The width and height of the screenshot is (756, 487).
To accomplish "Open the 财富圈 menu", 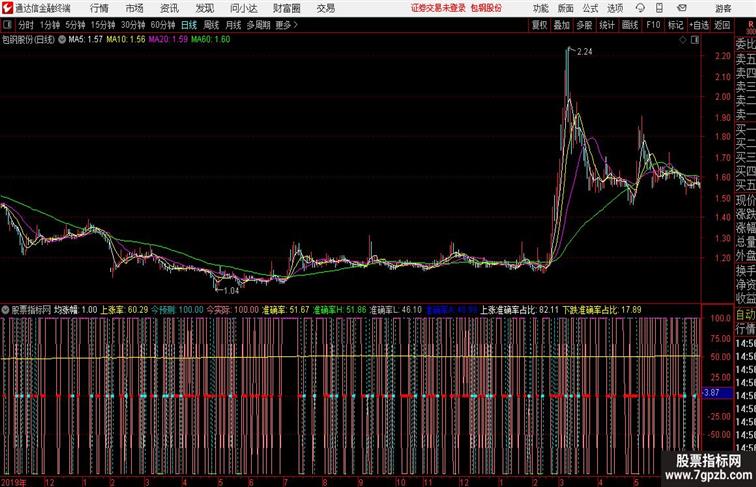I will tap(286, 8).
